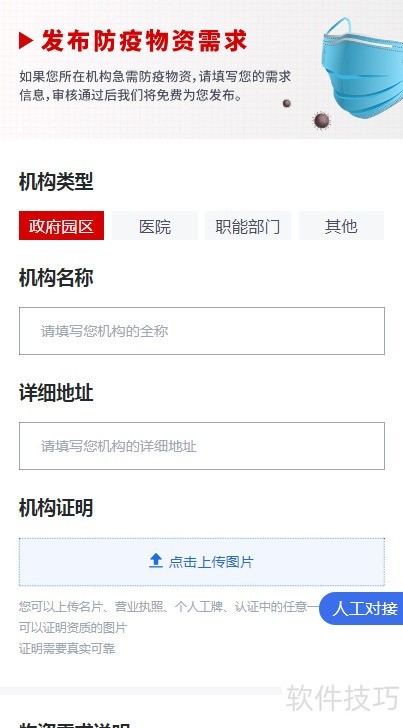Open the 人工对接 floating button
The height and width of the screenshot is (728, 403).
click(x=362, y=608)
